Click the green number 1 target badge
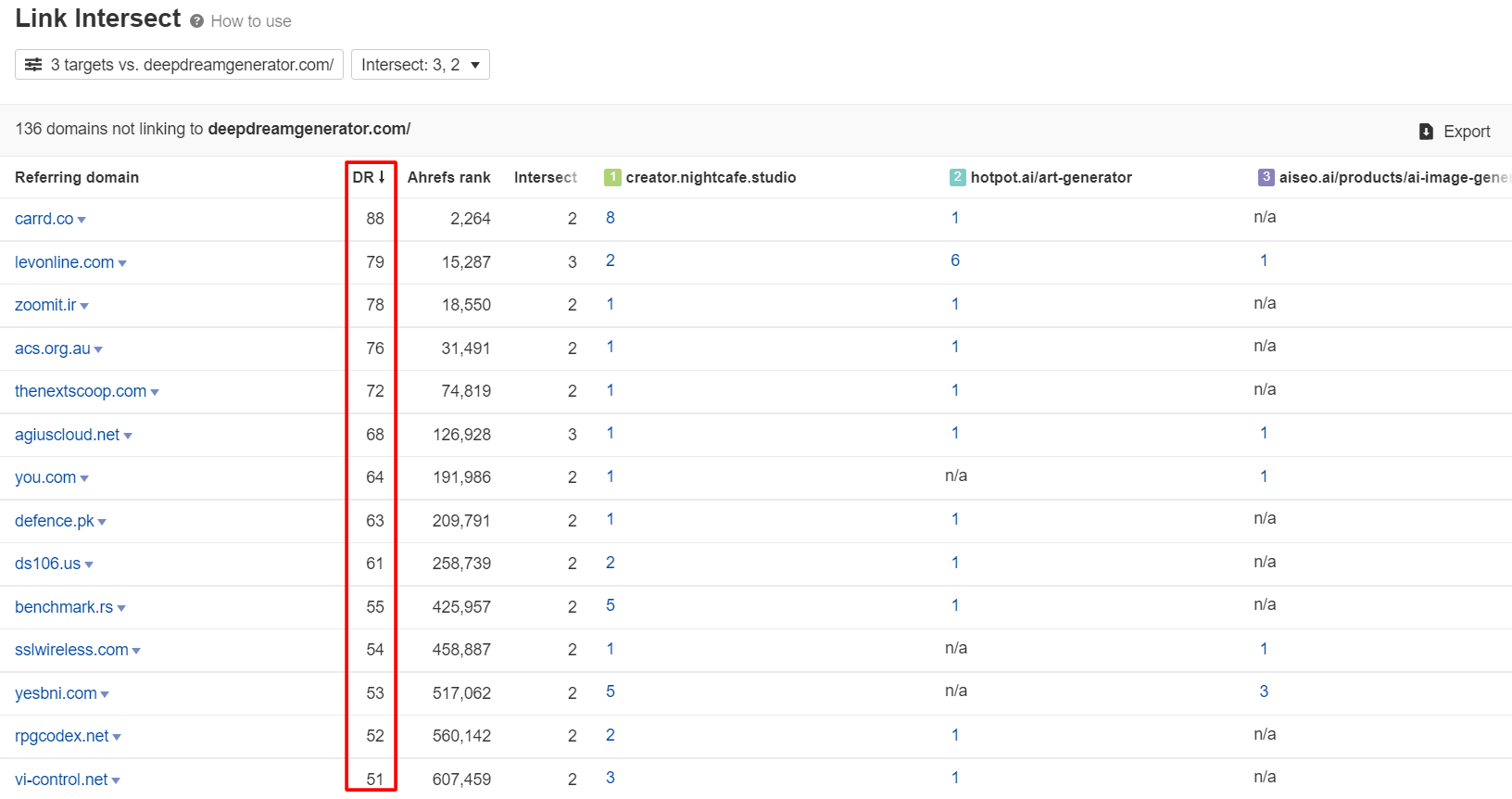 click(611, 177)
